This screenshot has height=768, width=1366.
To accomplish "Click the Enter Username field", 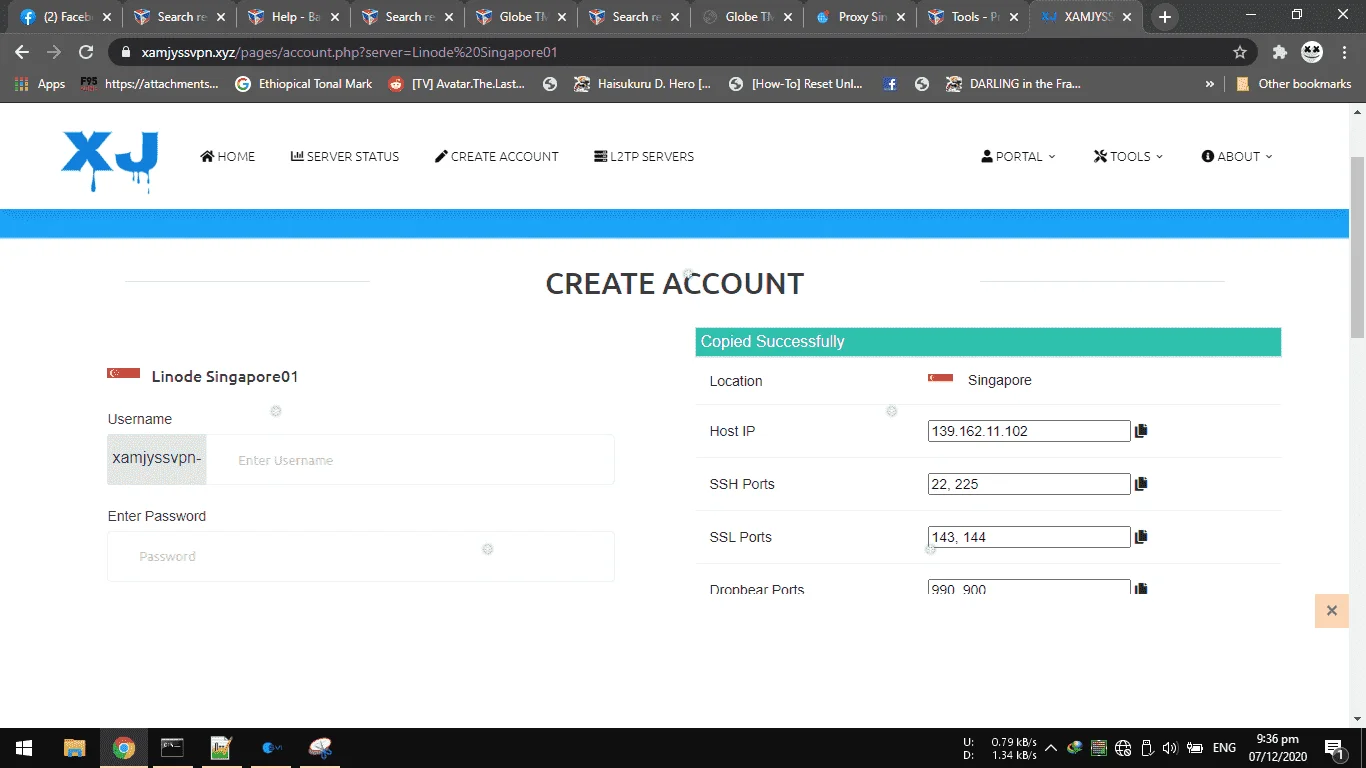I will coord(410,460).
